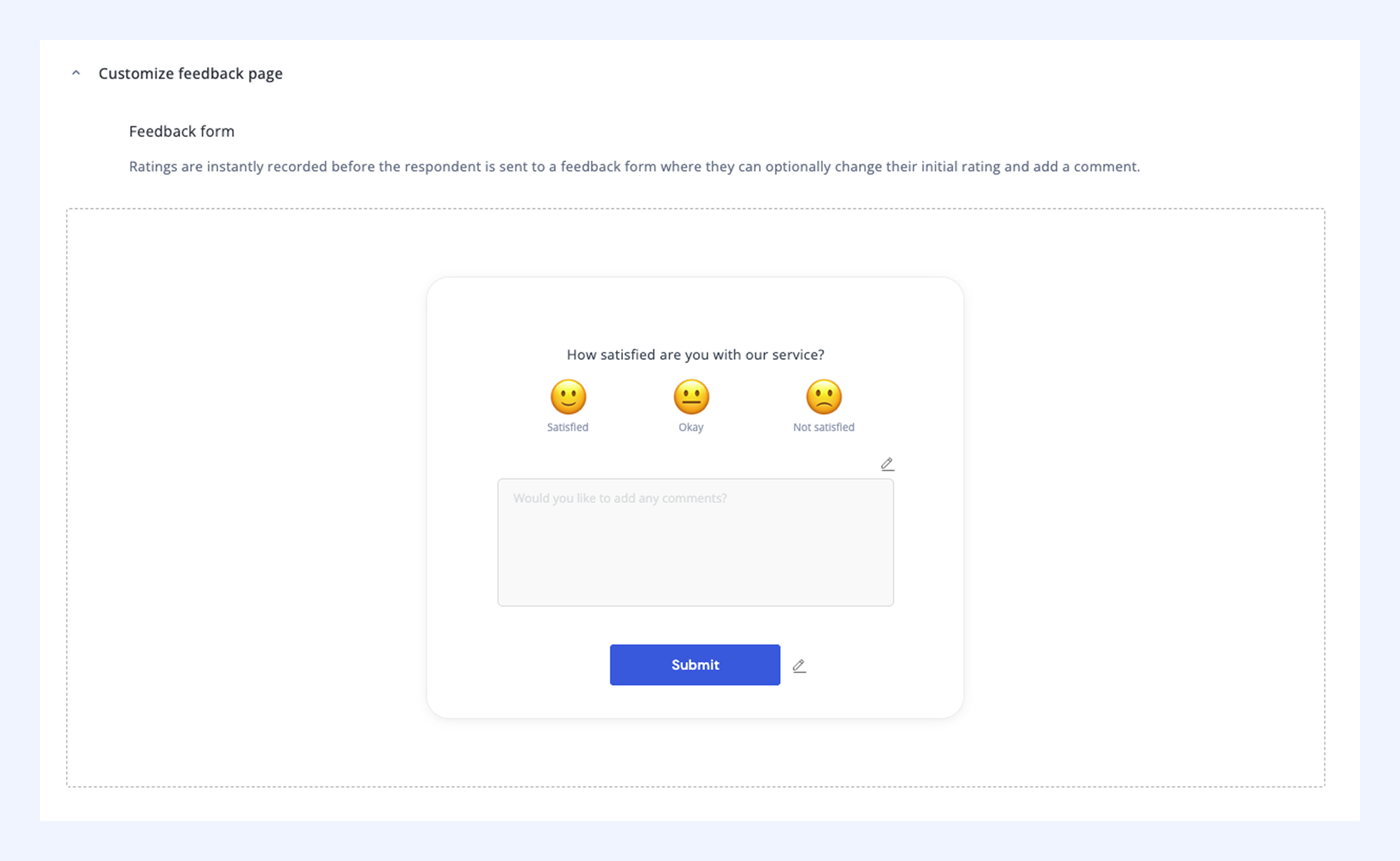Click the "Would you like to add any comments?" placeholder
Image resolution: width=1400 pixels, height=861 pixels.
(620, 498)
